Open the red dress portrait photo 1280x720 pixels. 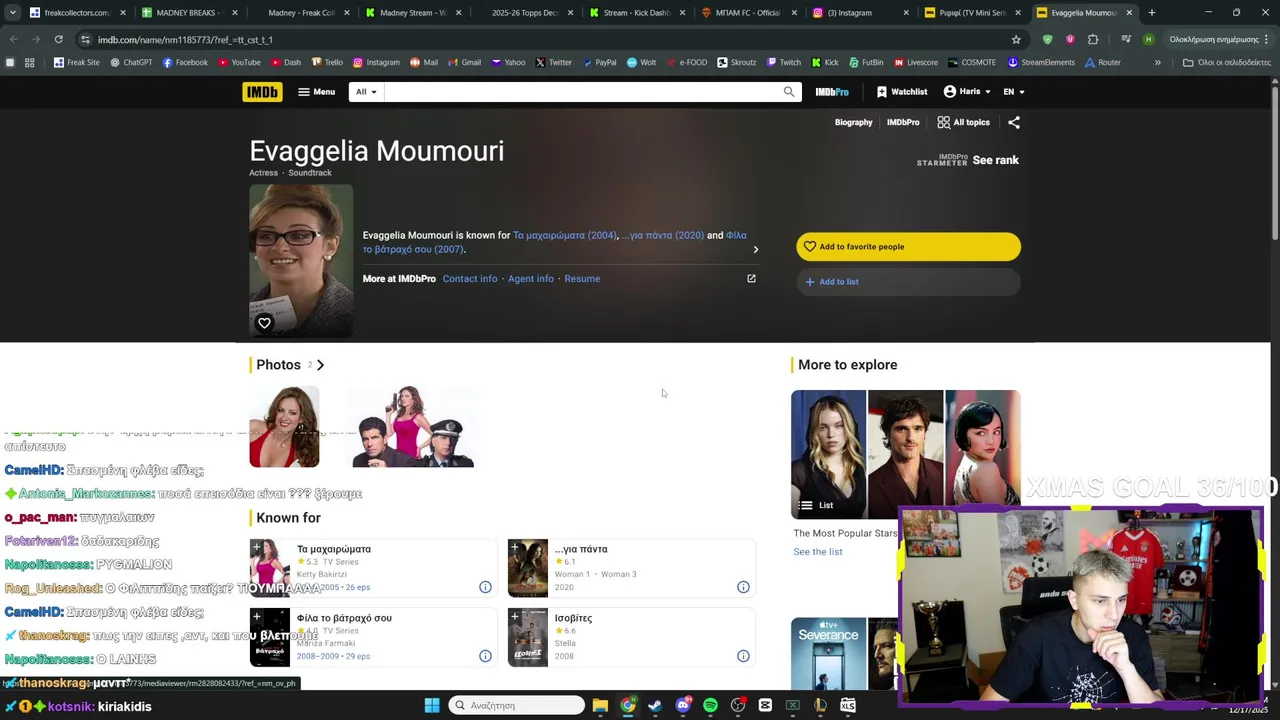click(x=284, y=427)
